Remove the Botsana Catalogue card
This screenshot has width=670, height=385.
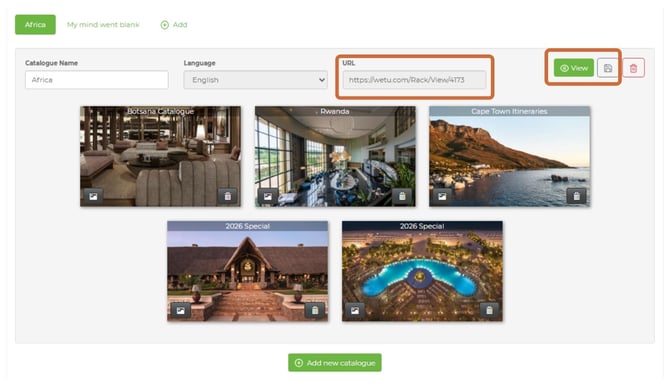[228, 197]
